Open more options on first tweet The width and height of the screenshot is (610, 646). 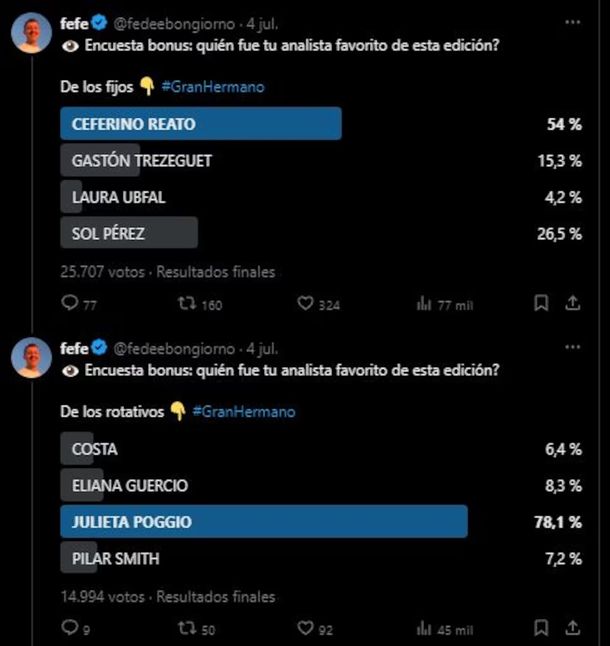tap(572, 22)
